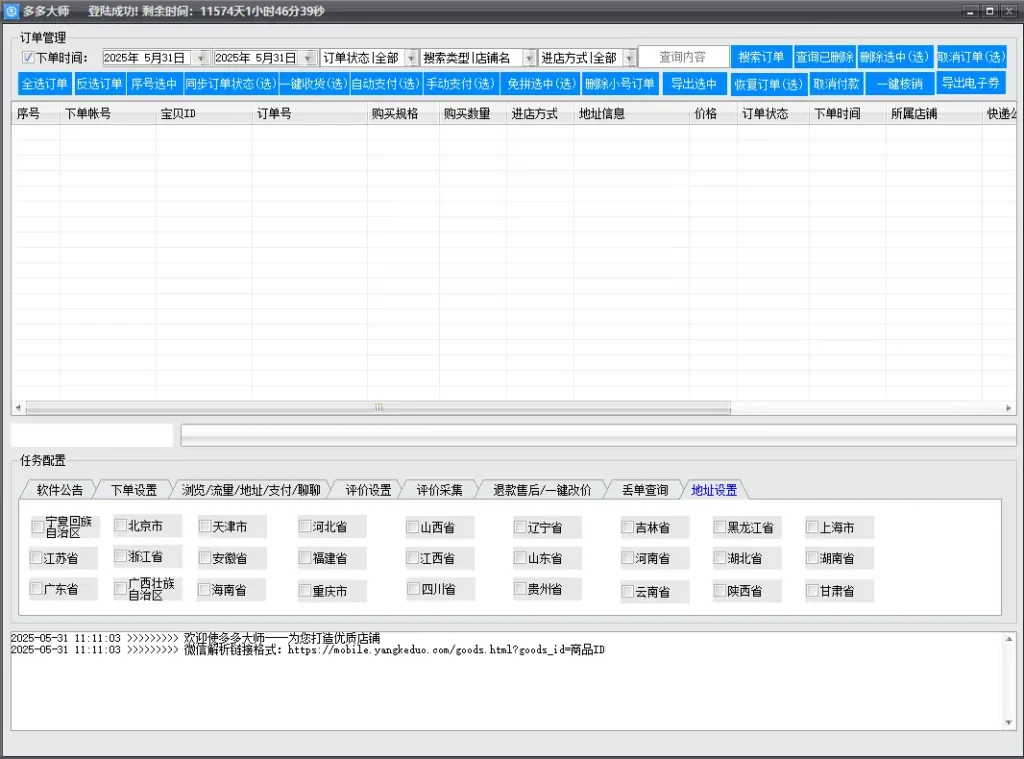The width and height of the screenshot is (1024, 759).
Task: Open the start date picker dropdown
Action: pyautogui.click(x=202, y=58)
